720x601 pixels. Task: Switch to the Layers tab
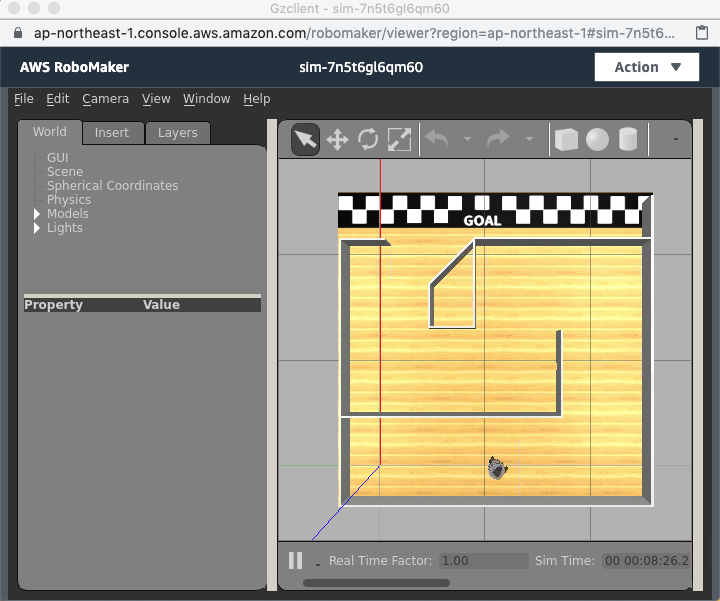click(178, 133)
